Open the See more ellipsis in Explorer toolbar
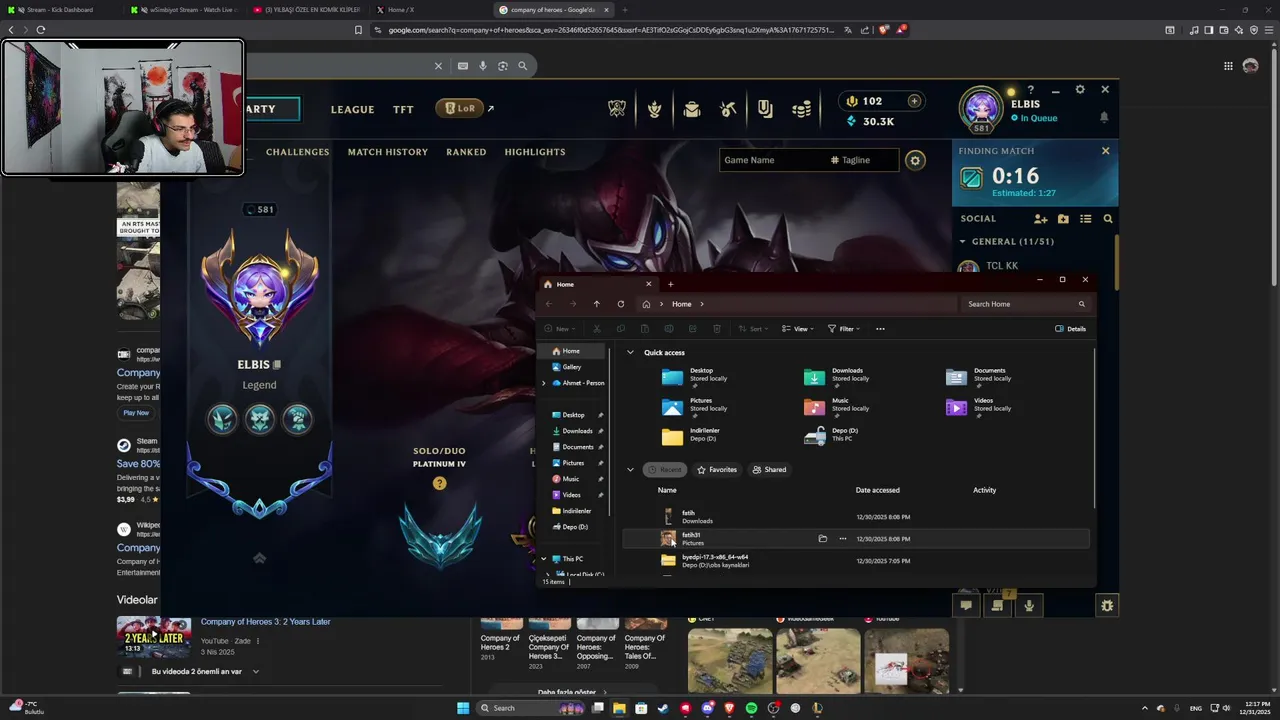Screen dimensions: 1280x720 [x=880, y=329]
